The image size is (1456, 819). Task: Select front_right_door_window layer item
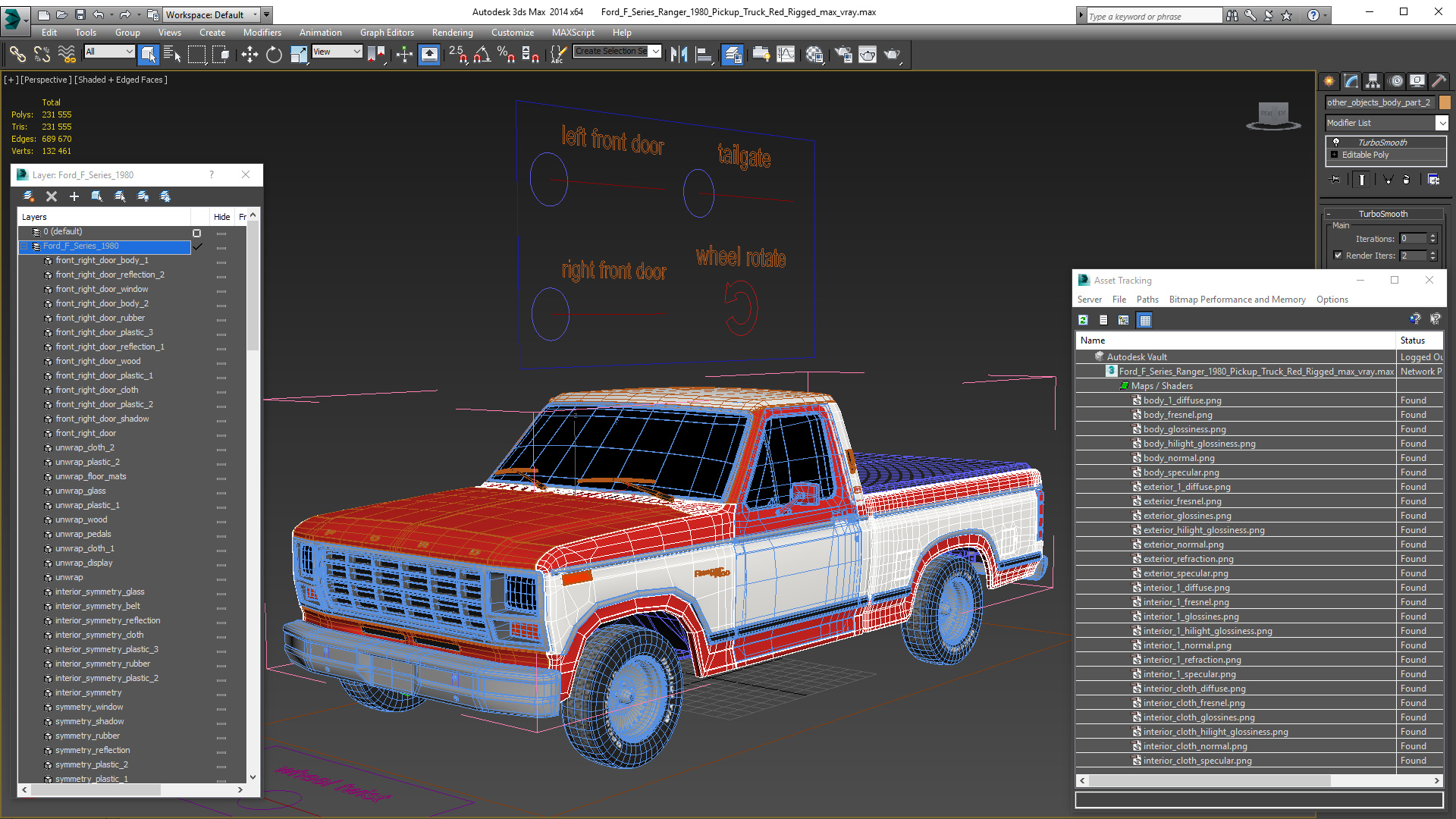tap(102, 289)
